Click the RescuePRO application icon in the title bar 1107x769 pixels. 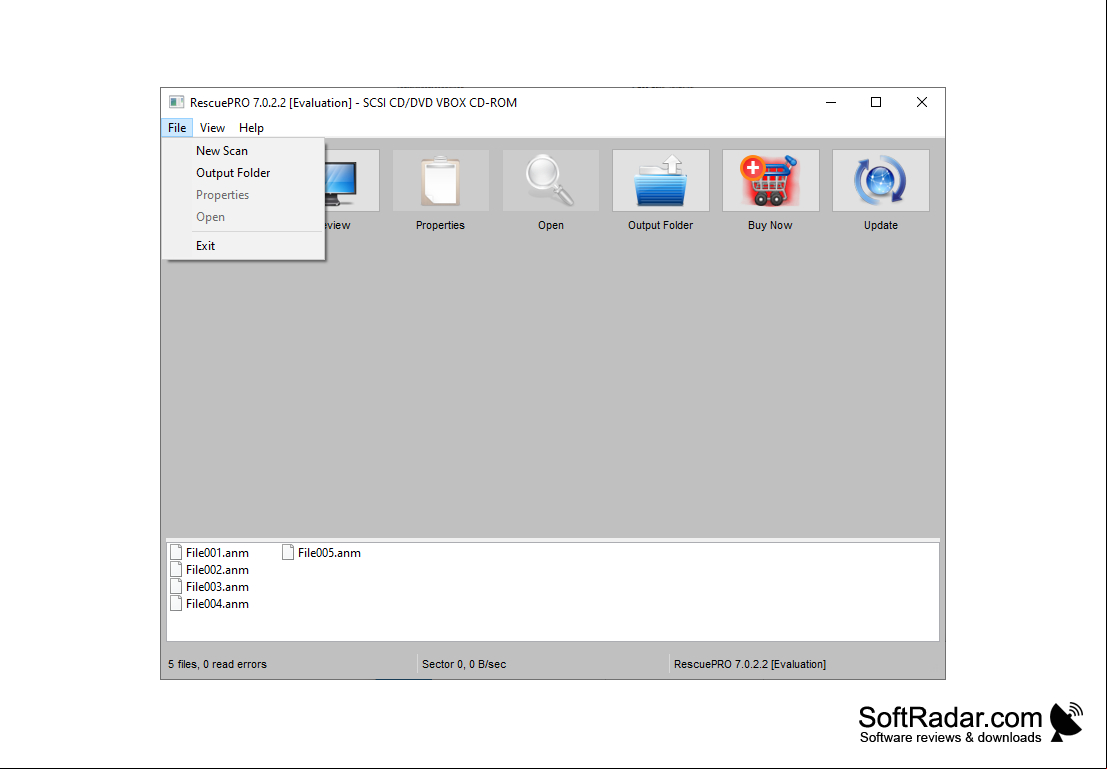coord(176,102)
